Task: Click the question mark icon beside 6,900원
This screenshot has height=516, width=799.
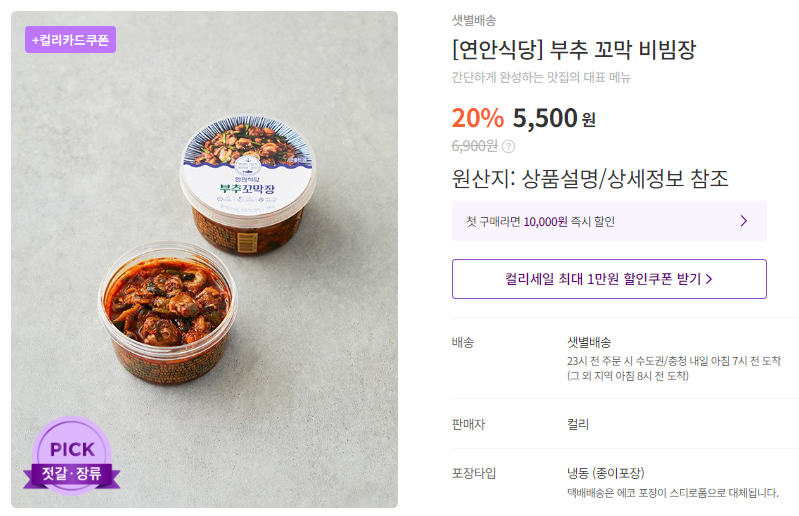Action: click(x=508, y=147)
